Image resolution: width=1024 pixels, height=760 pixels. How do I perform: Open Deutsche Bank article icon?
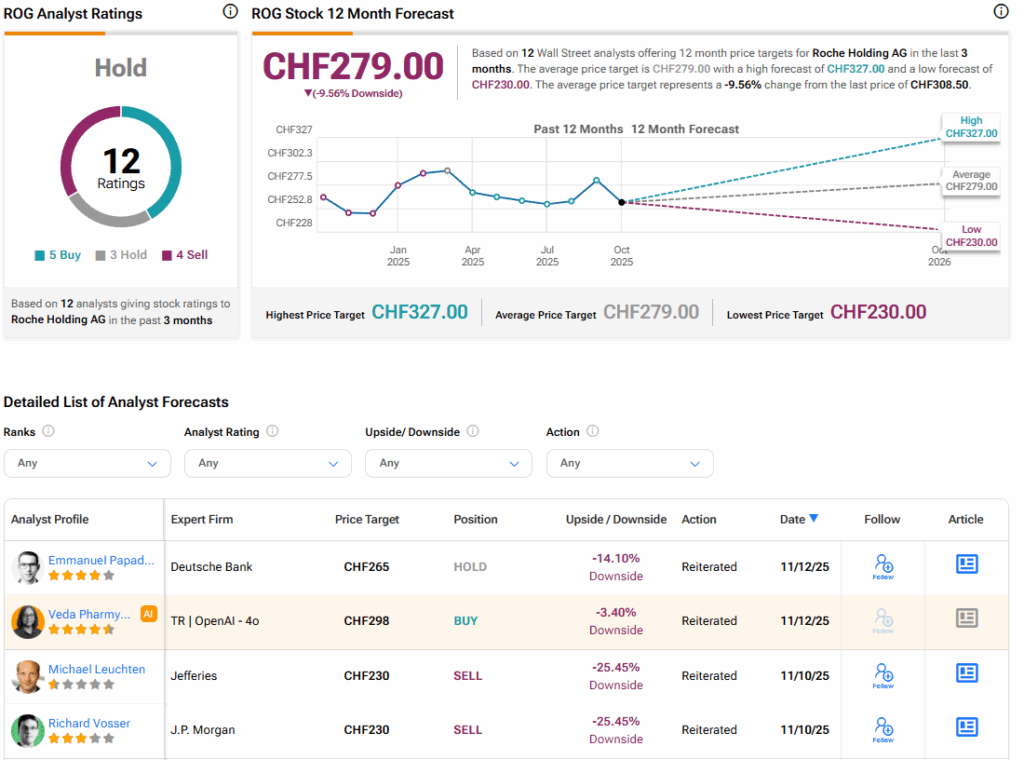[x=966, y=564]
